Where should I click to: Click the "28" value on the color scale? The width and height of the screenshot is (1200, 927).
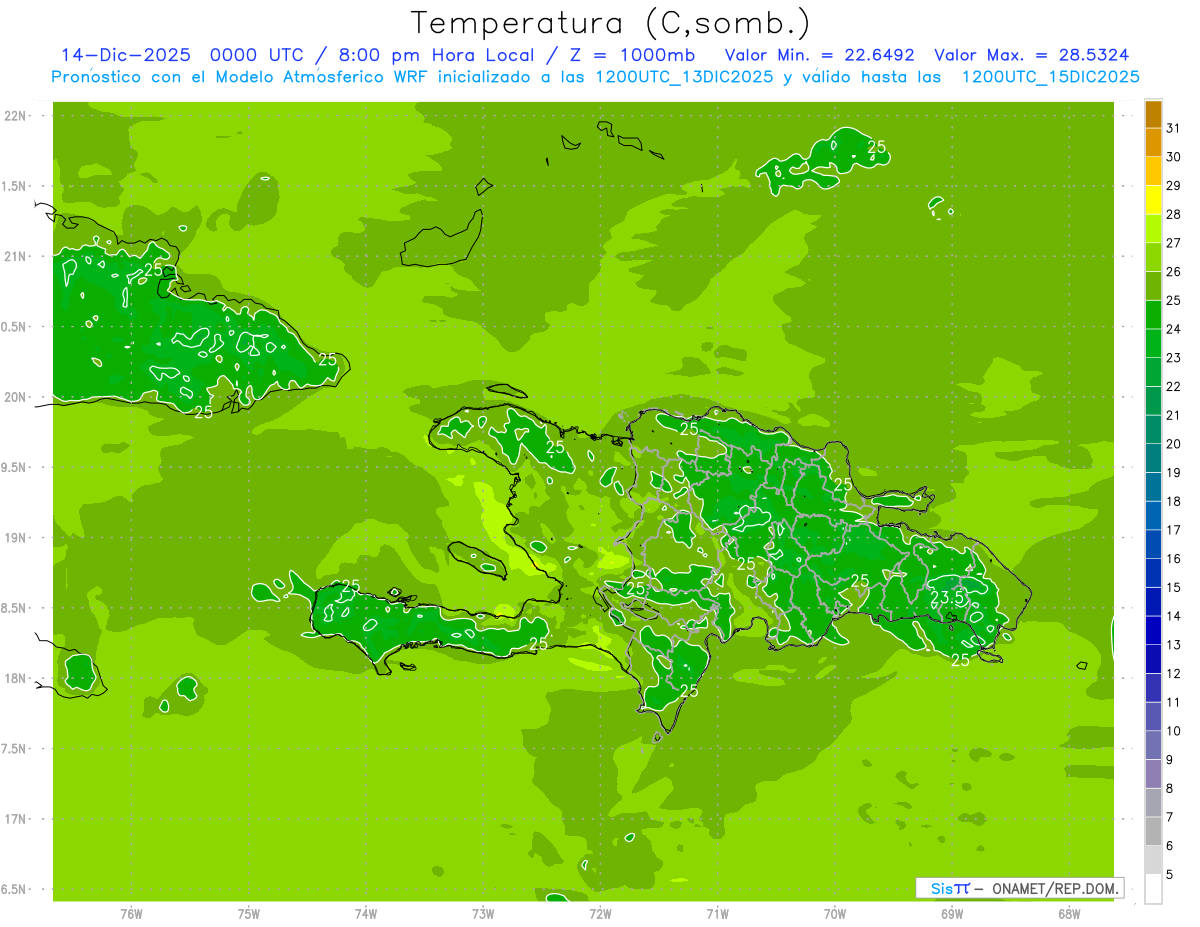click(1174, 214)
